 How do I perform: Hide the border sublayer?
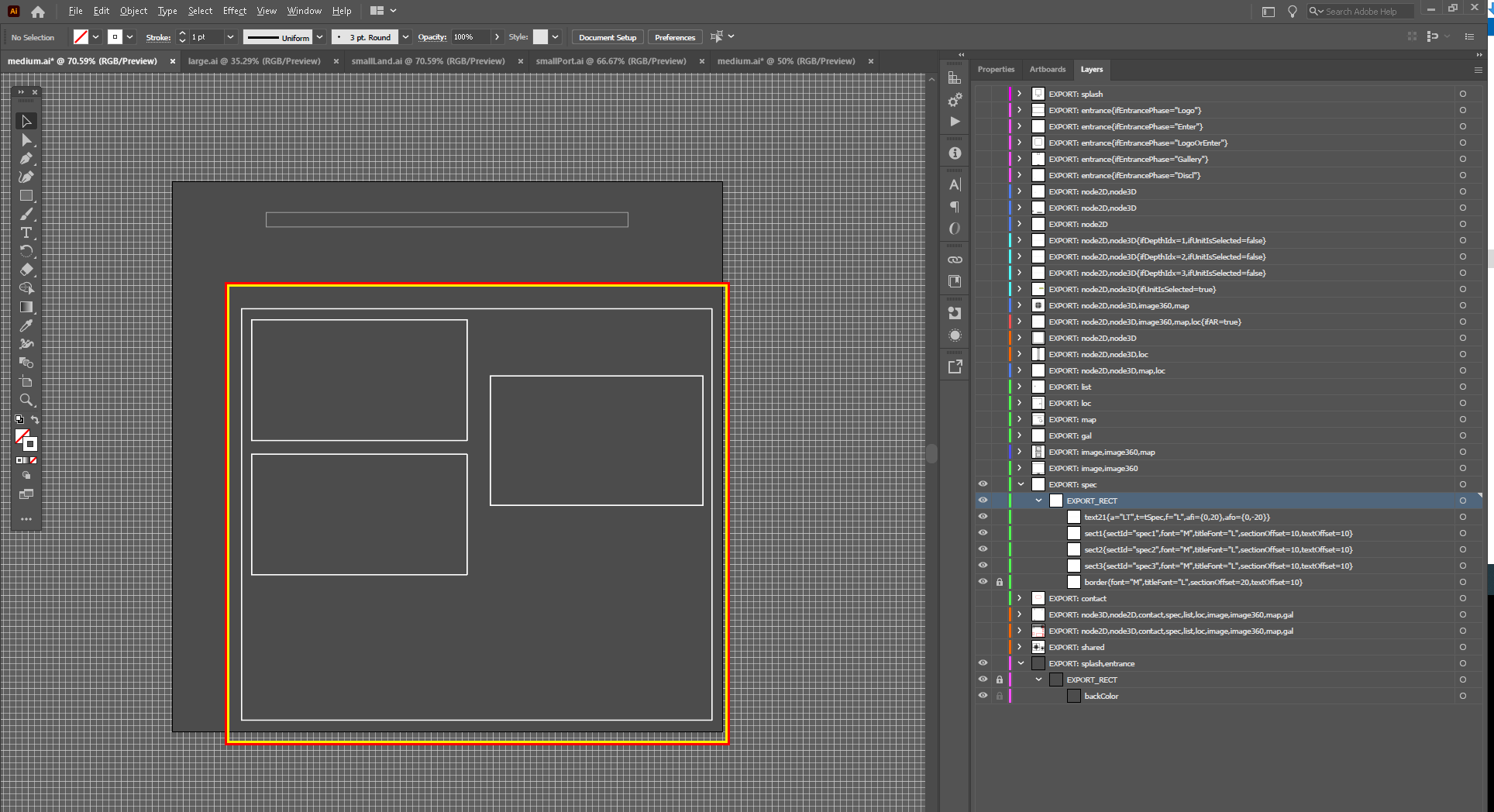pos(983,582)
